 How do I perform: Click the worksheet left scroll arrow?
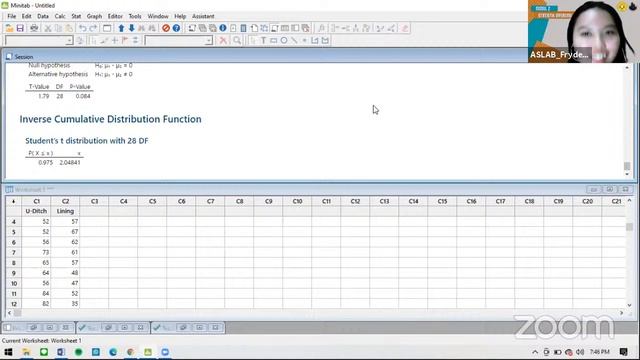pos(10,313)
